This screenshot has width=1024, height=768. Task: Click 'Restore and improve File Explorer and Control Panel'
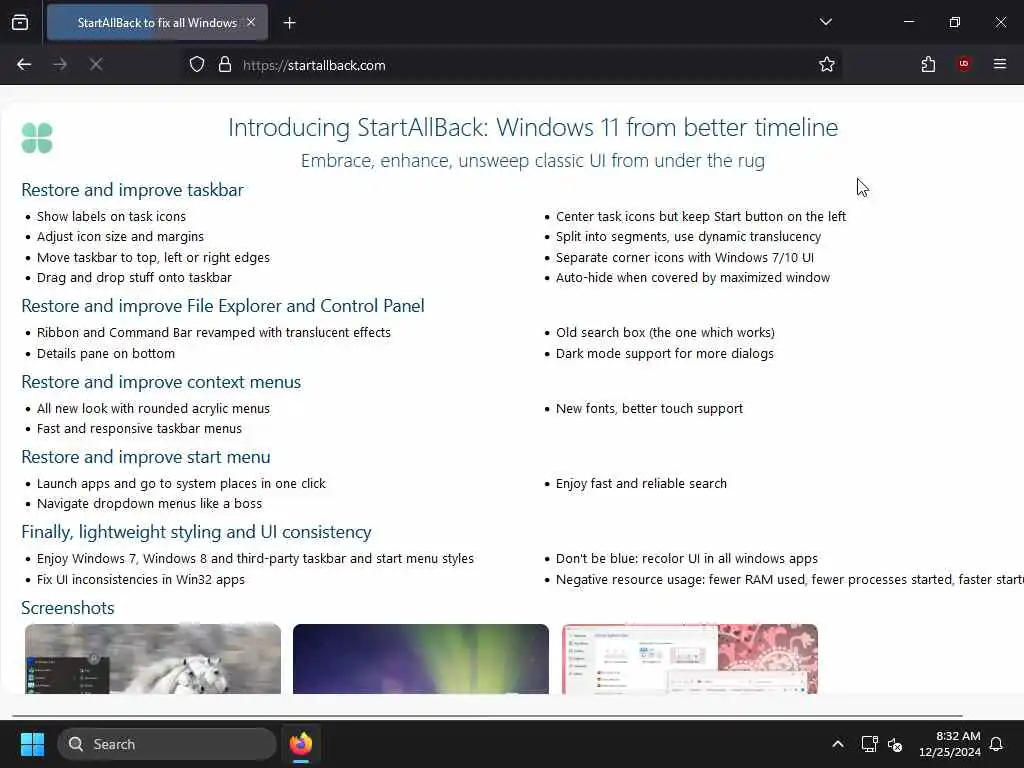(223, 306)
